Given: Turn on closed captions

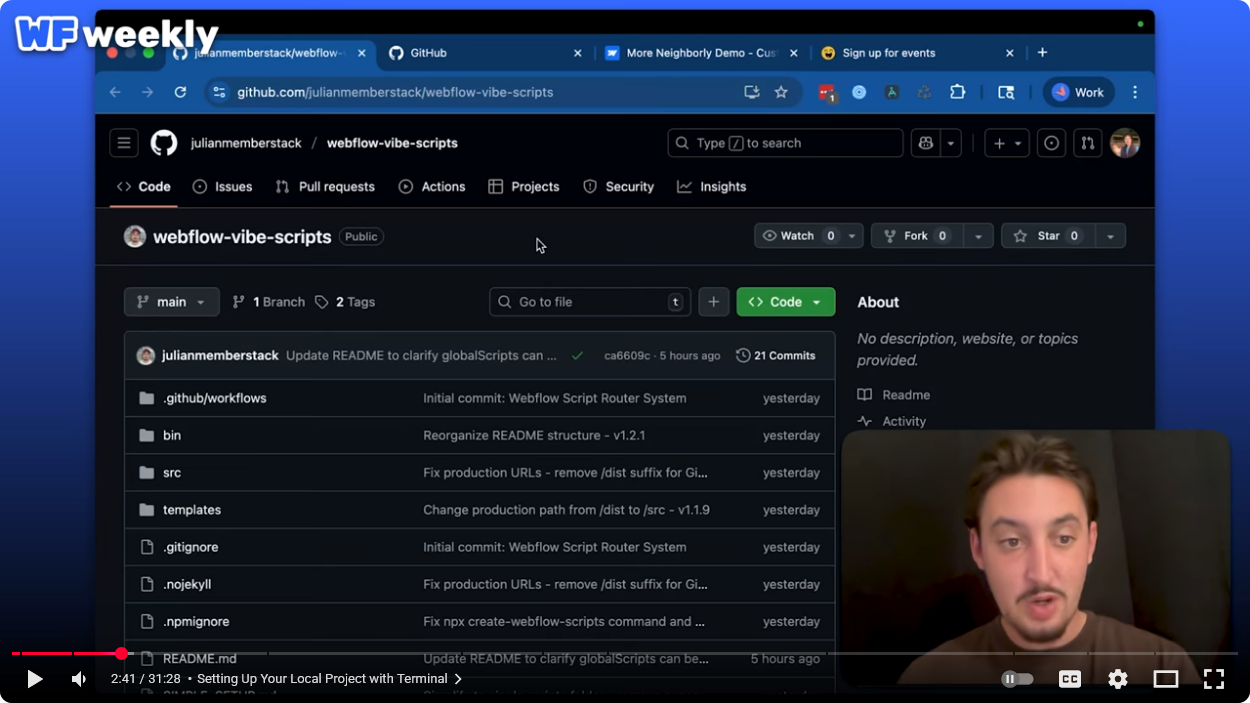Looking at the screenshot, I should point(1069,679).
